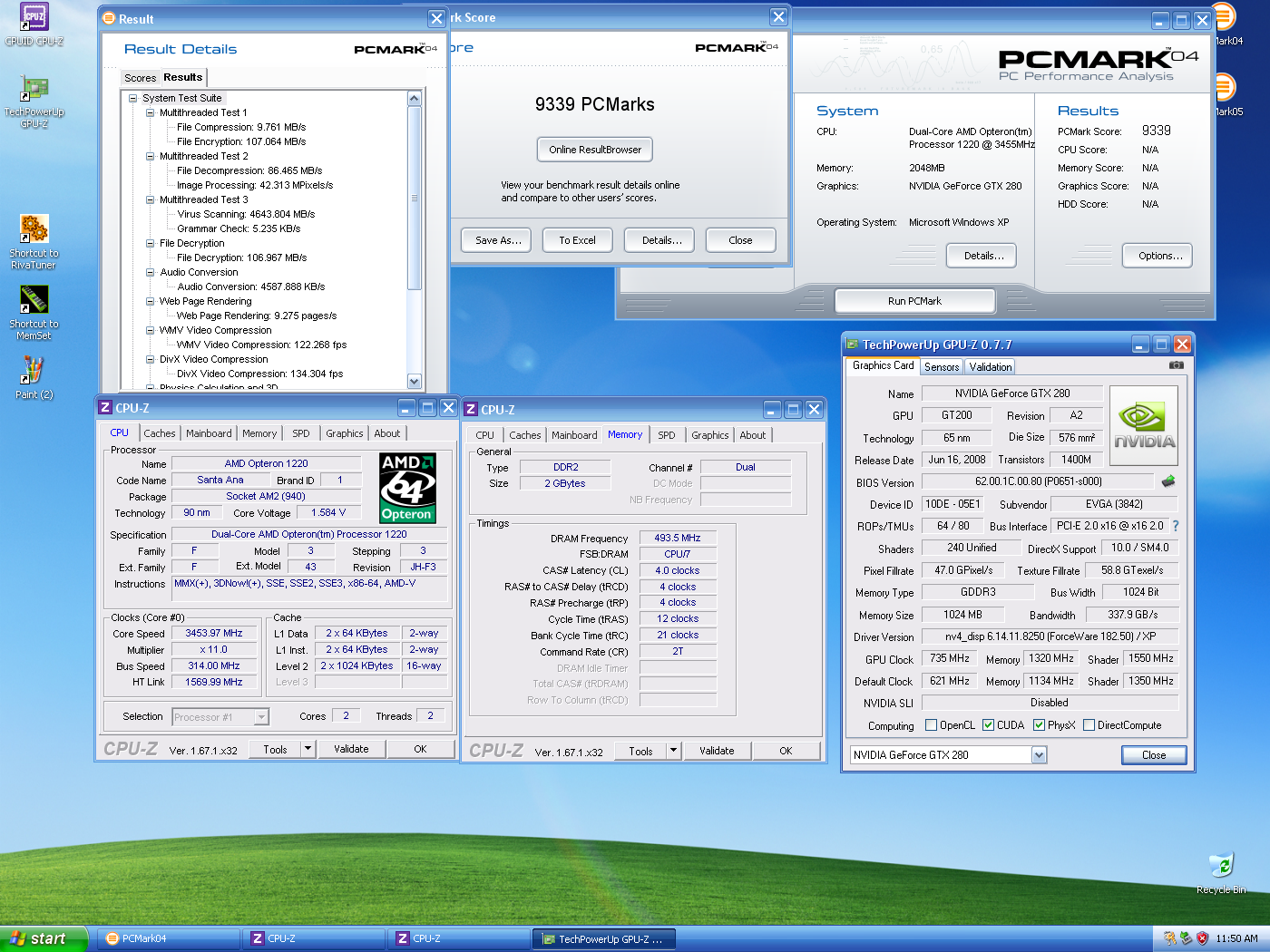
Task: Collapse the Multithreaded Test 2 node
Action: click(151, 156)
